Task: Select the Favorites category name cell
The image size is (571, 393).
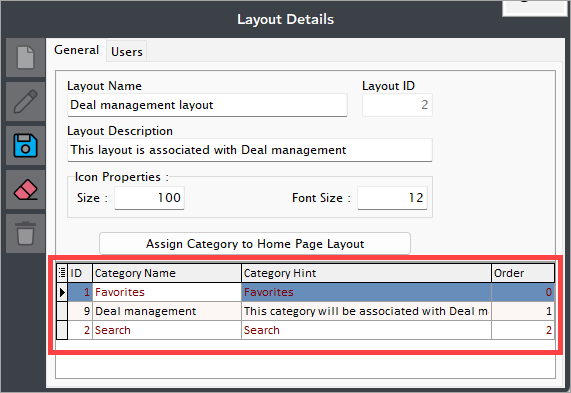Action: (167, 292)
